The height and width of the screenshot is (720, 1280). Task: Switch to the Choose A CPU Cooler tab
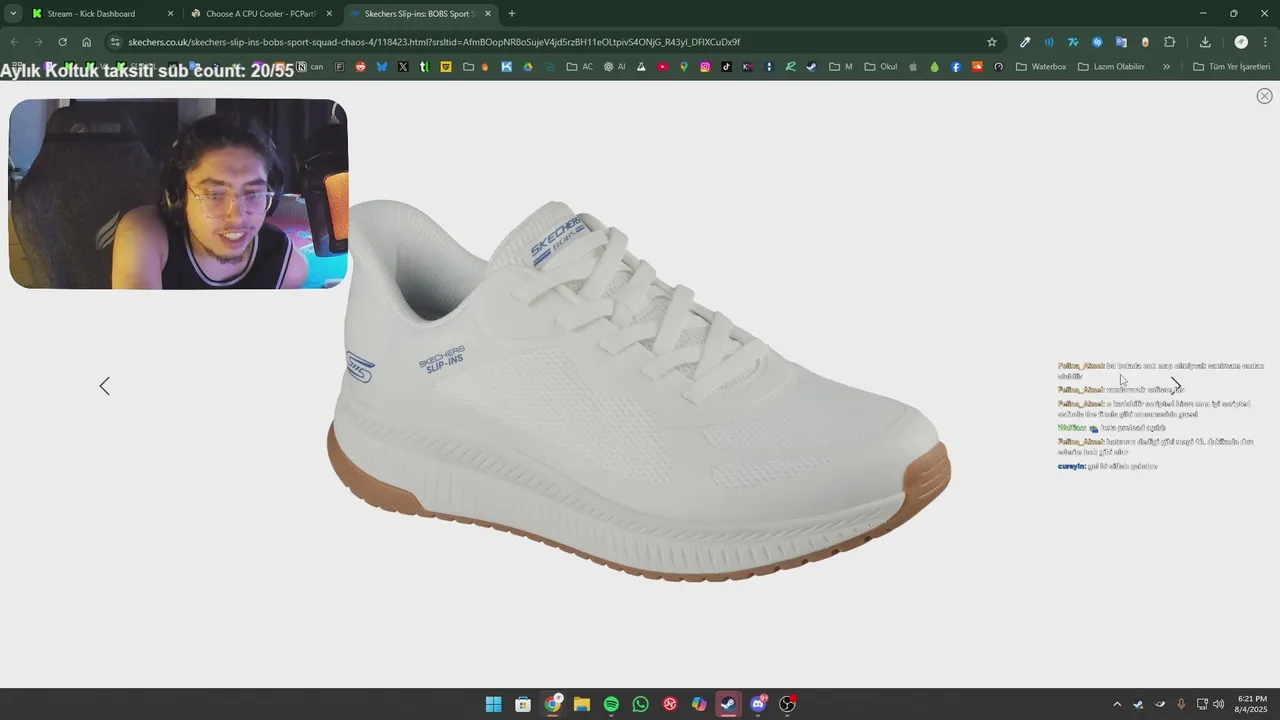261,14
